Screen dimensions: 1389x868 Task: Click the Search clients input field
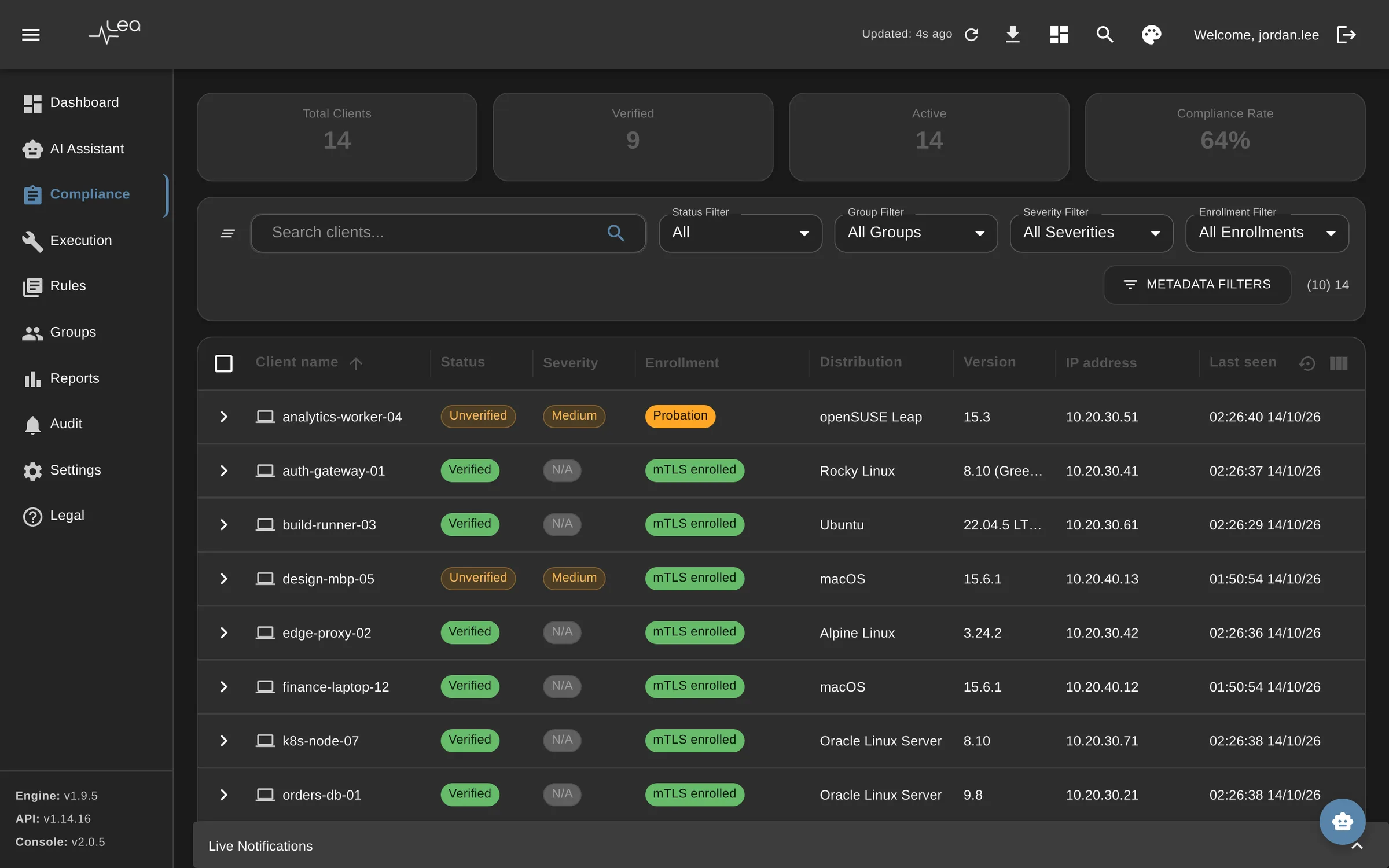[448, 233]
